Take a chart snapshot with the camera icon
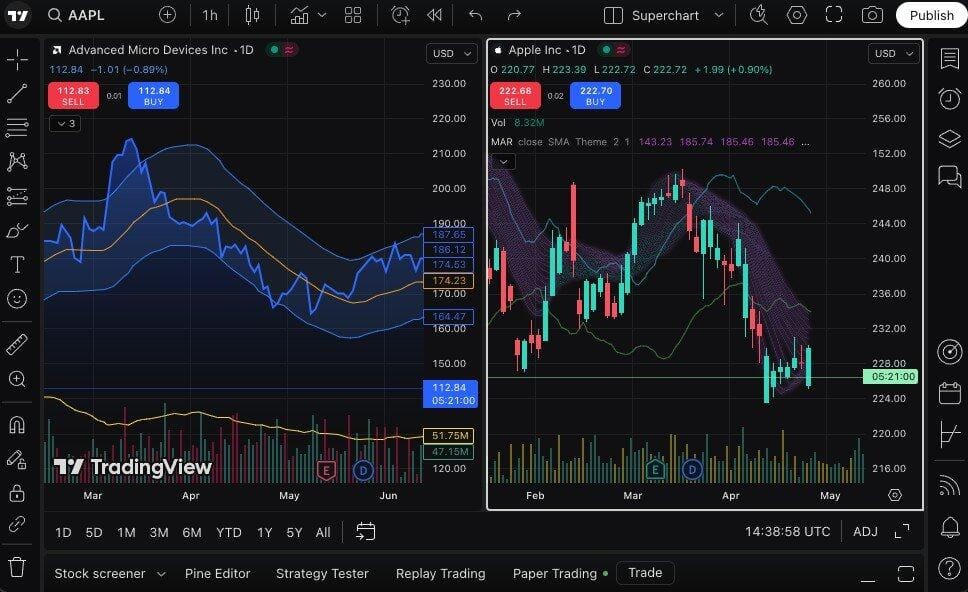This screenshot has height=592, width=968. (x=871, y=15)
